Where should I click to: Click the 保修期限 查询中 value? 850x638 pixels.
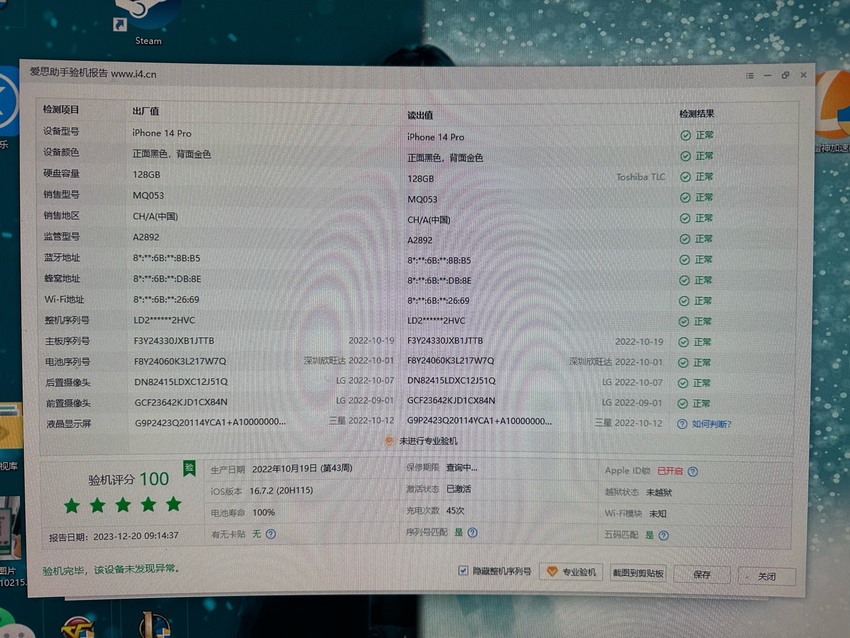(x=462, y=467)
